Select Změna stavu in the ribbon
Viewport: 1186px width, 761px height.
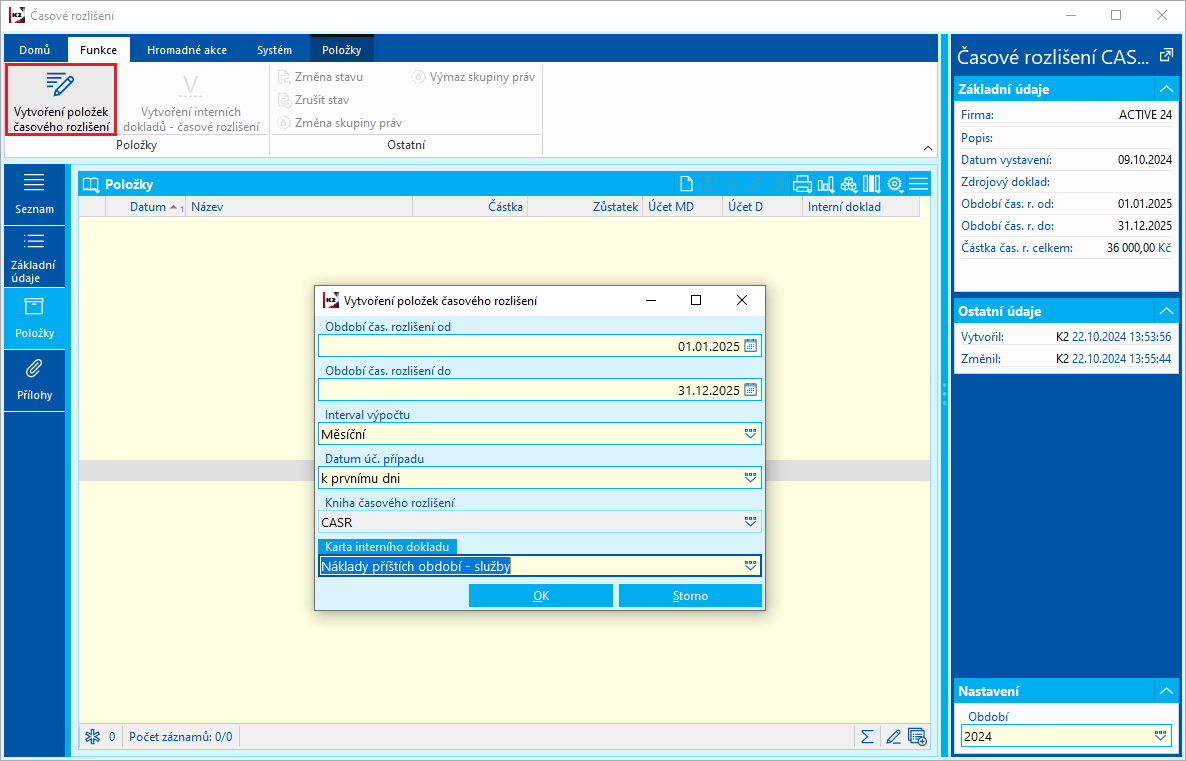click(x=320, y=77)
